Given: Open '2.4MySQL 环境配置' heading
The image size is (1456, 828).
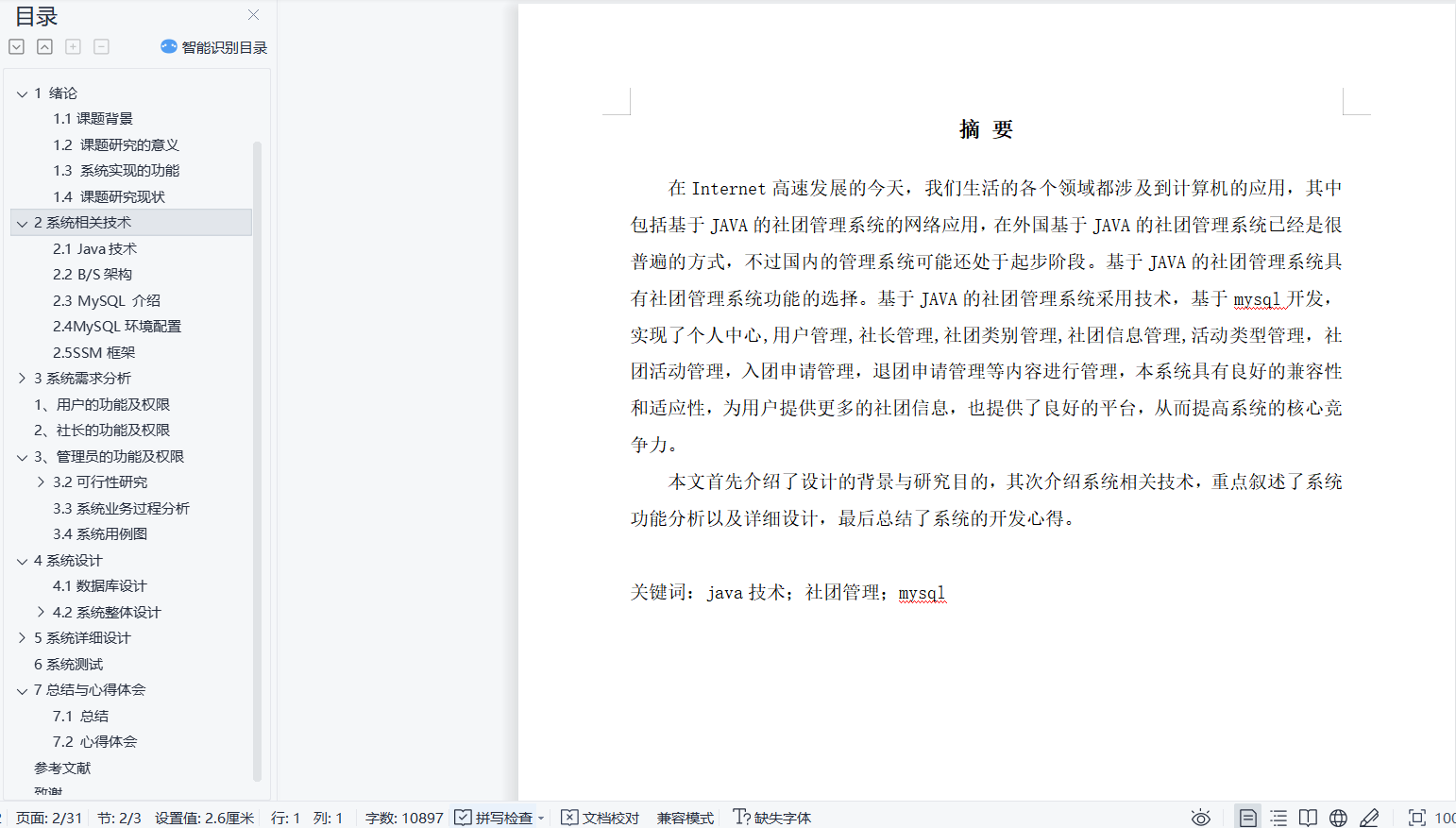Looking at the screenshot, I should (117, 327).
